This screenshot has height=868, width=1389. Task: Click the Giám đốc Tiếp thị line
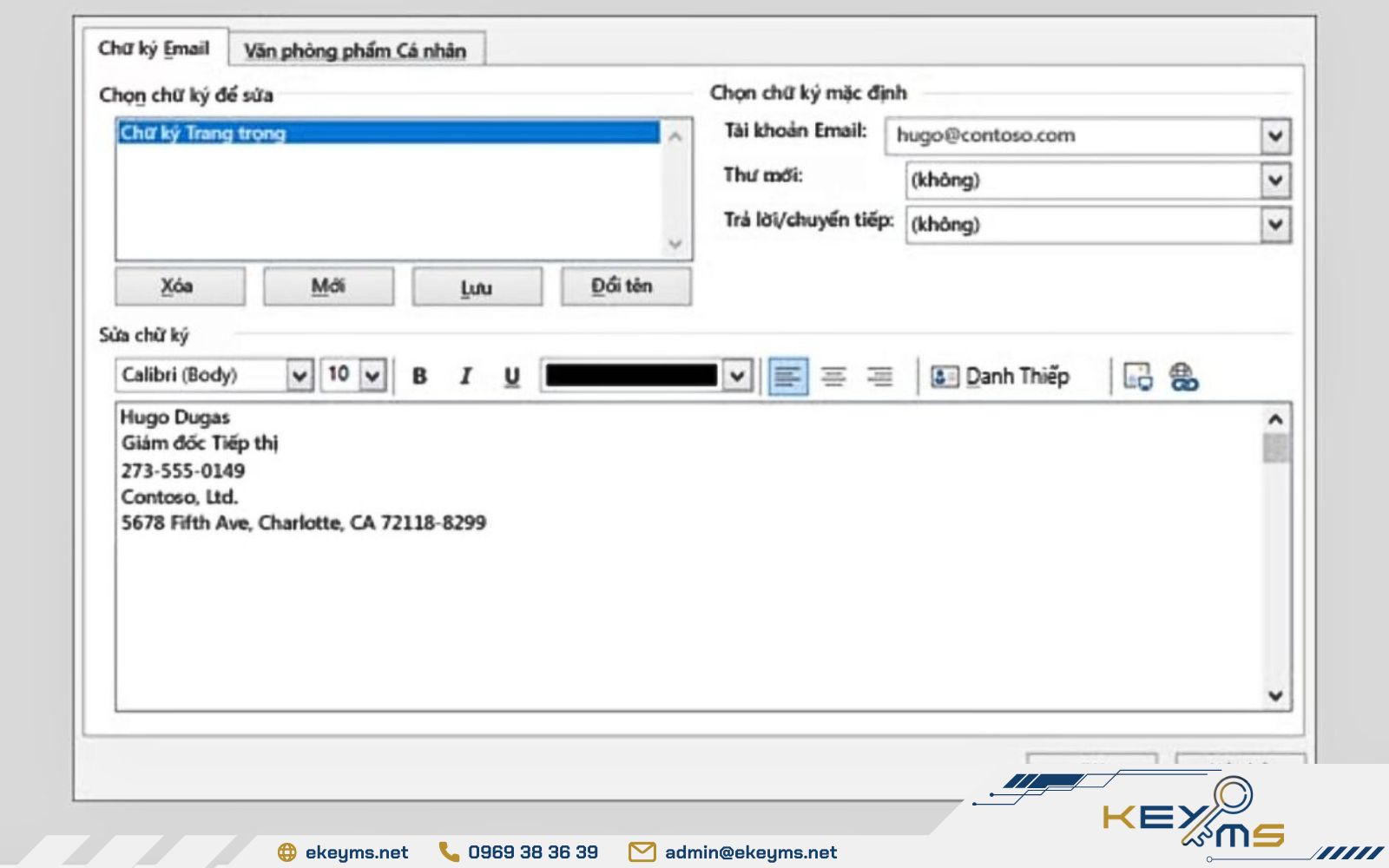(200, 444)
